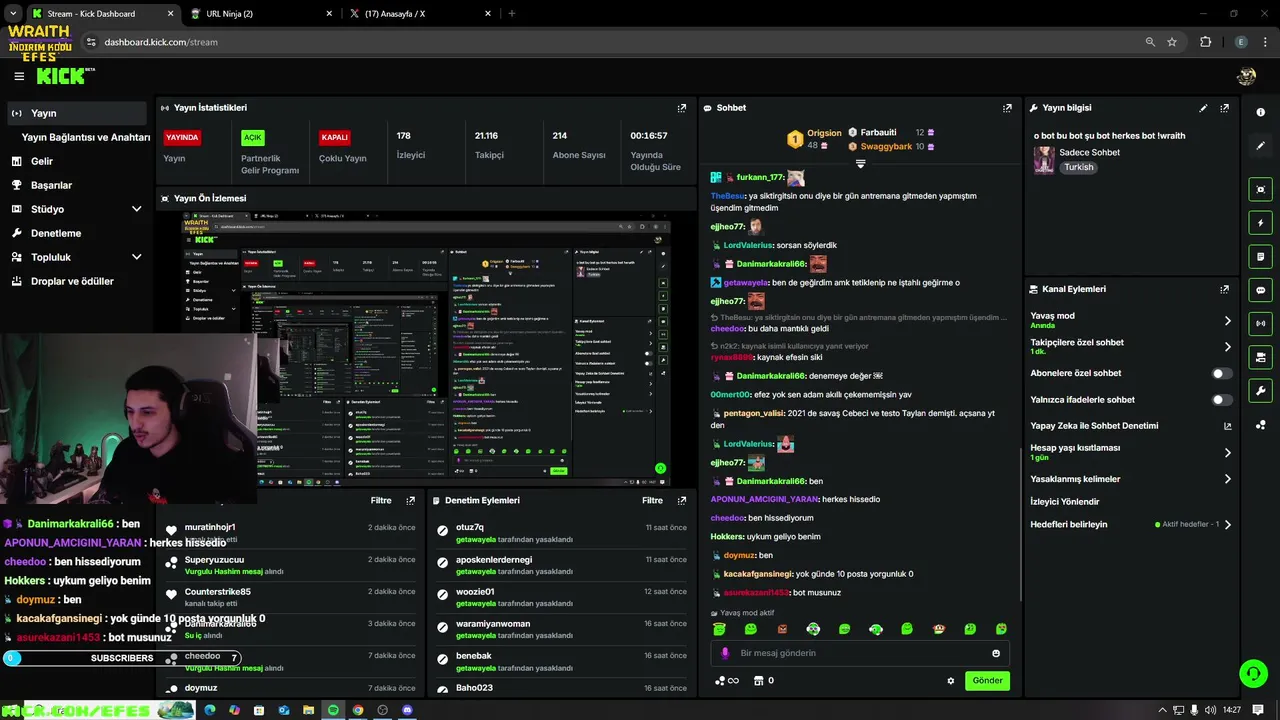
Task: Open the emoji picker in the message box
Action: (996, 653)
